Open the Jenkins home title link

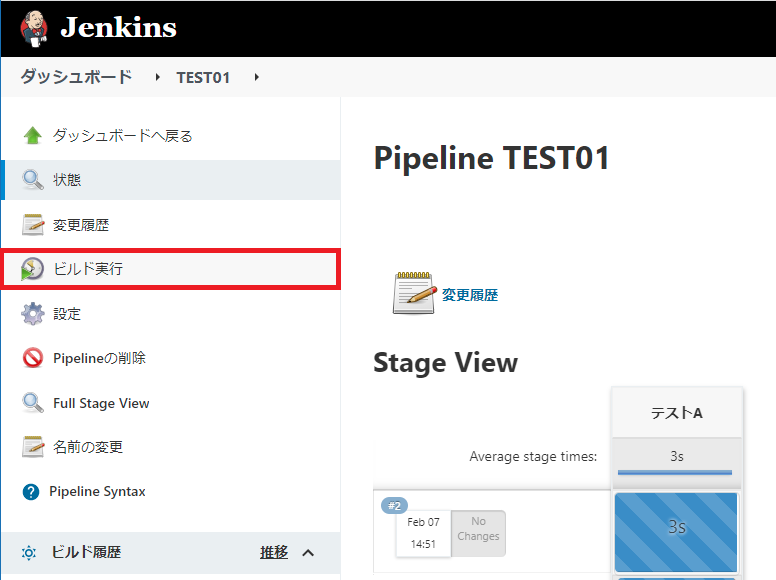point(118,27)
